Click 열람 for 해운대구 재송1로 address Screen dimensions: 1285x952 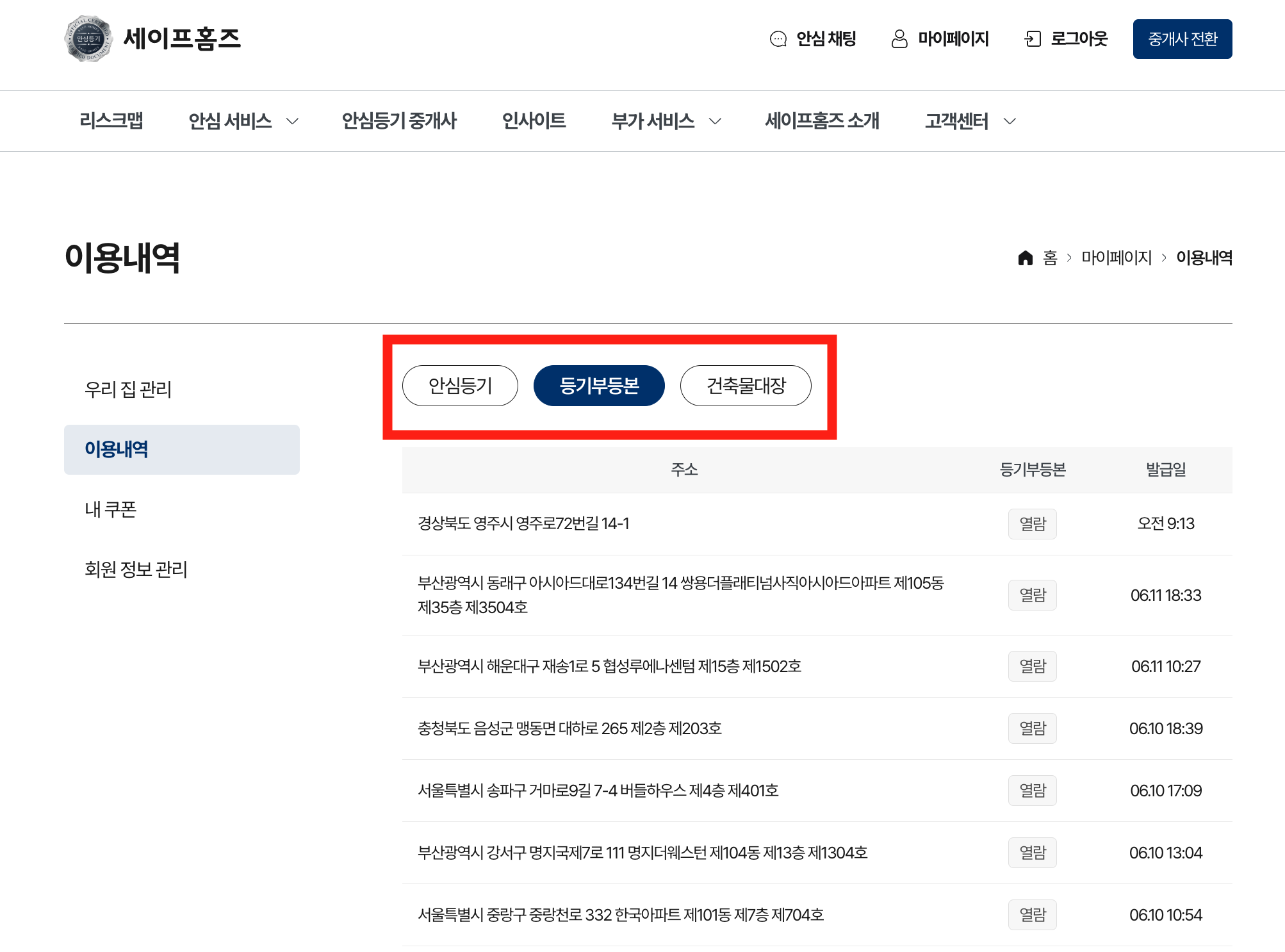[x=1033, y=666]
